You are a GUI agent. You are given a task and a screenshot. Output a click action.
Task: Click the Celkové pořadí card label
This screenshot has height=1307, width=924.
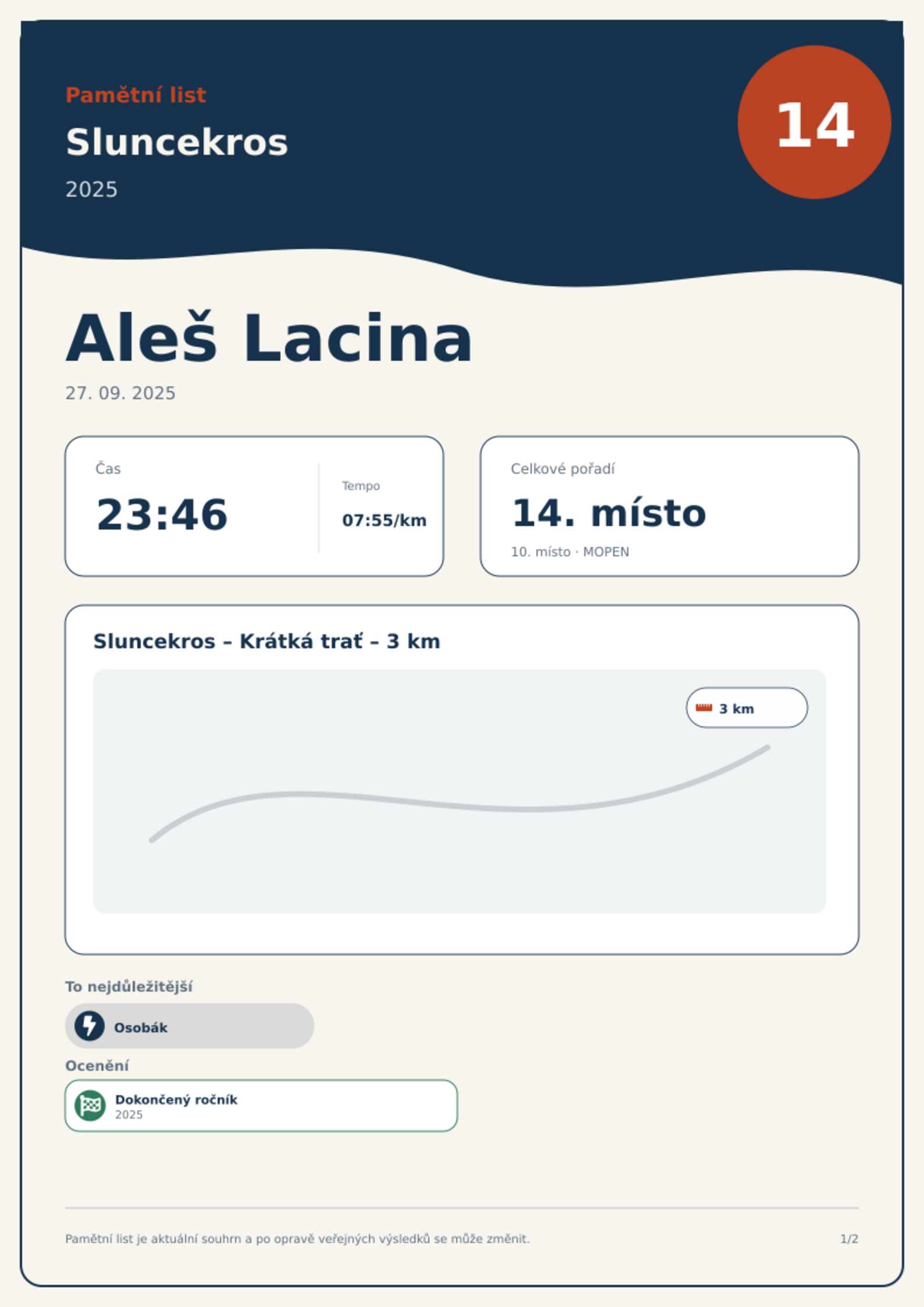click(x=563, y=469)
